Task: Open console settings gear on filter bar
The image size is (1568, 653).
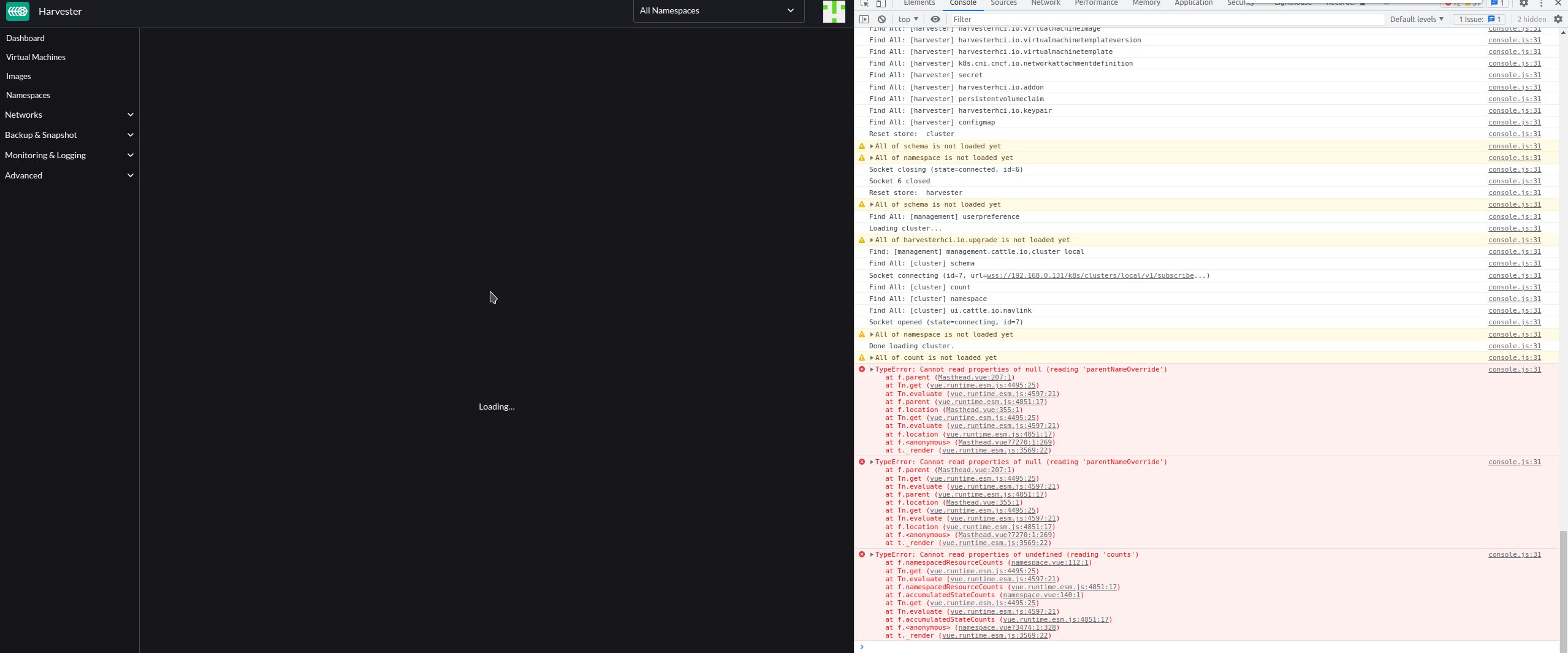Action: coord(1558,19)
